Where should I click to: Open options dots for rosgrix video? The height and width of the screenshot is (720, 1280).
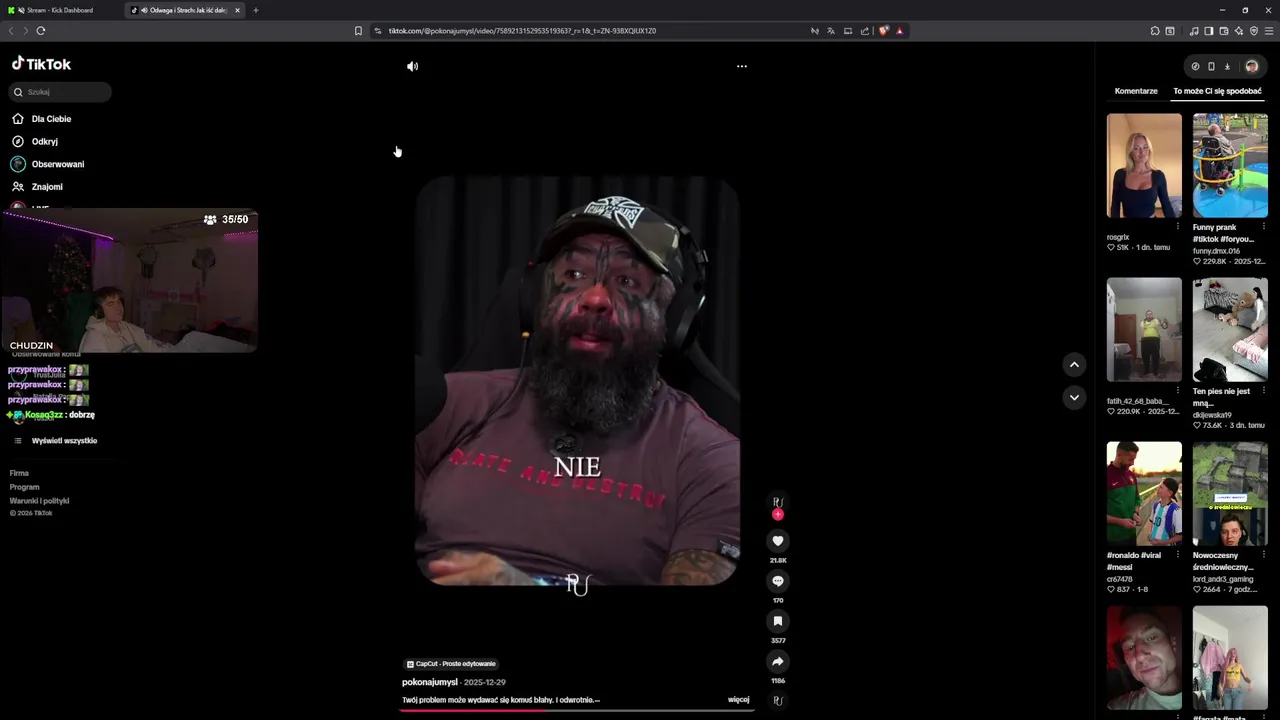(1177, 227)
